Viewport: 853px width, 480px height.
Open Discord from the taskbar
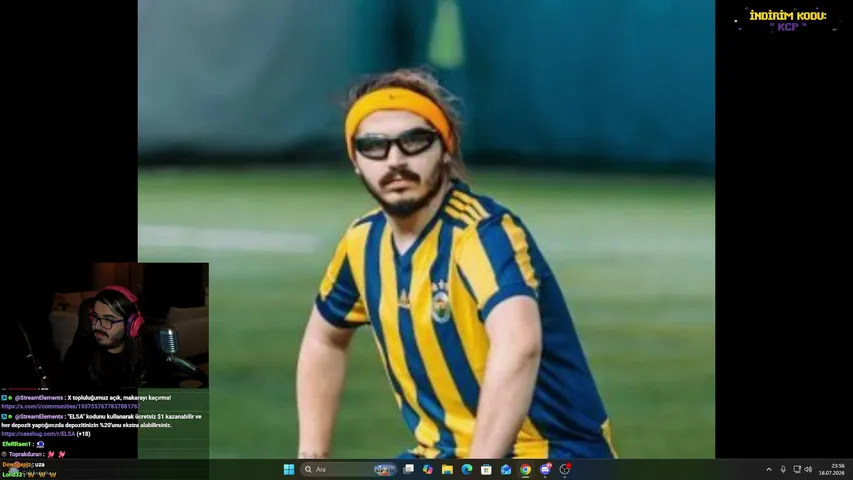545,469
